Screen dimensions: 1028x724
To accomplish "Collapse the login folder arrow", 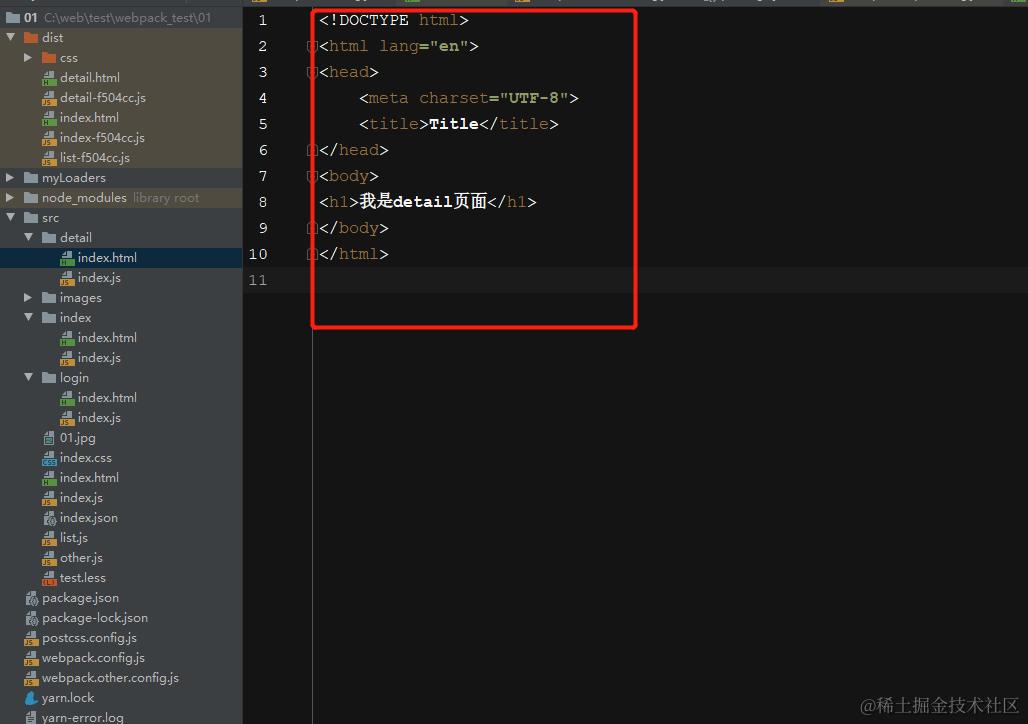I will coord(28,377).
